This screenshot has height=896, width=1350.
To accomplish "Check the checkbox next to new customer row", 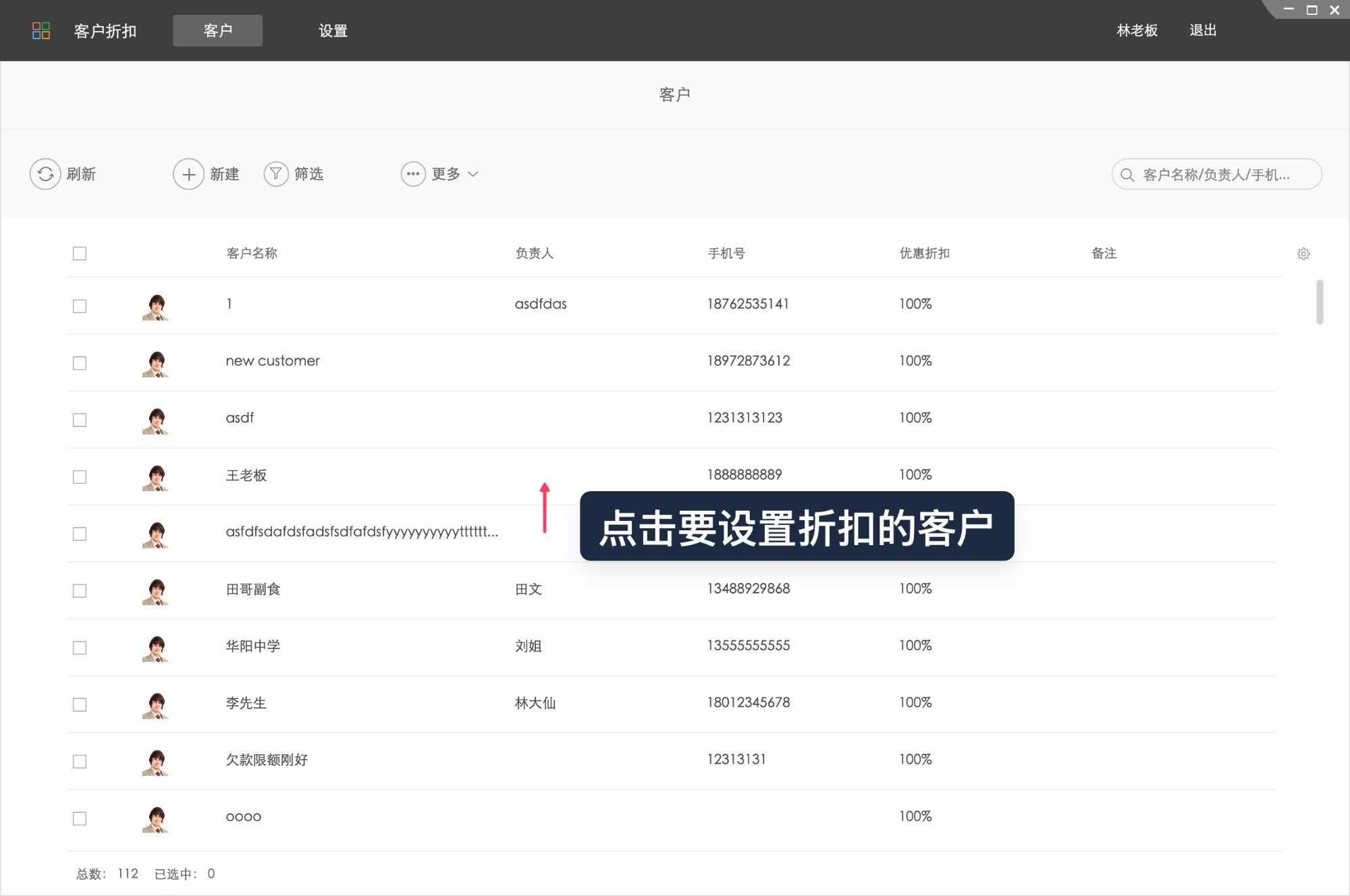I will click(x=80, y=362).
